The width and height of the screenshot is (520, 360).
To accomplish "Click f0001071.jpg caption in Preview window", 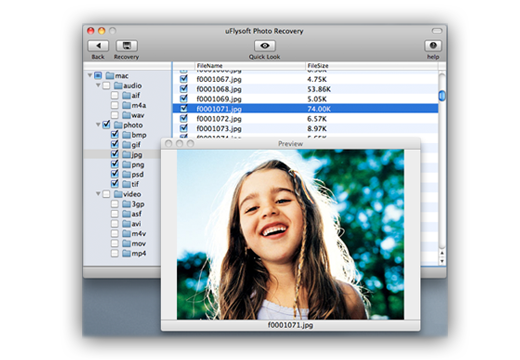I will coord(290,325).
